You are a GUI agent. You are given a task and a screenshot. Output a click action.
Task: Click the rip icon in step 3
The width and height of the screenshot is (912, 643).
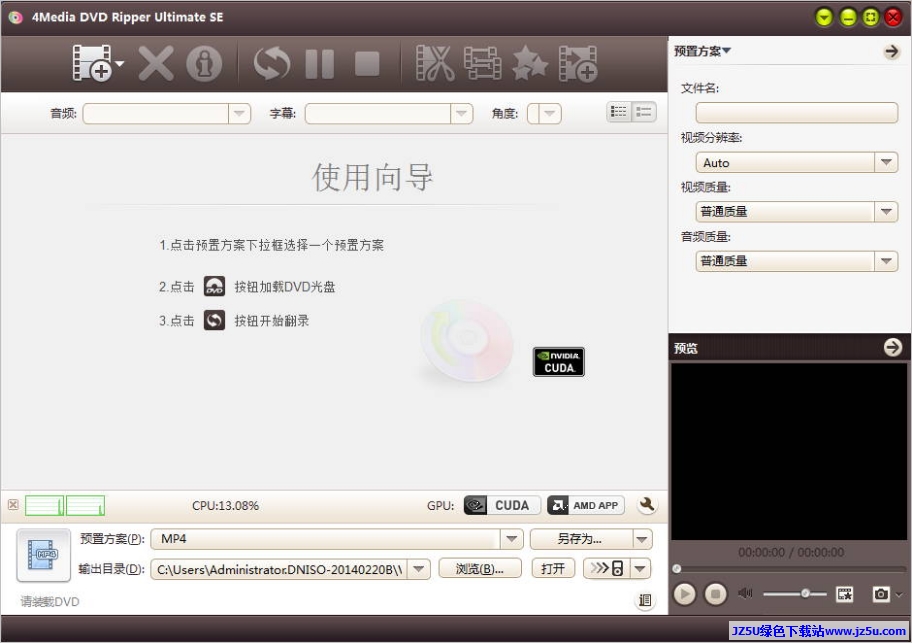pos(214,320)
